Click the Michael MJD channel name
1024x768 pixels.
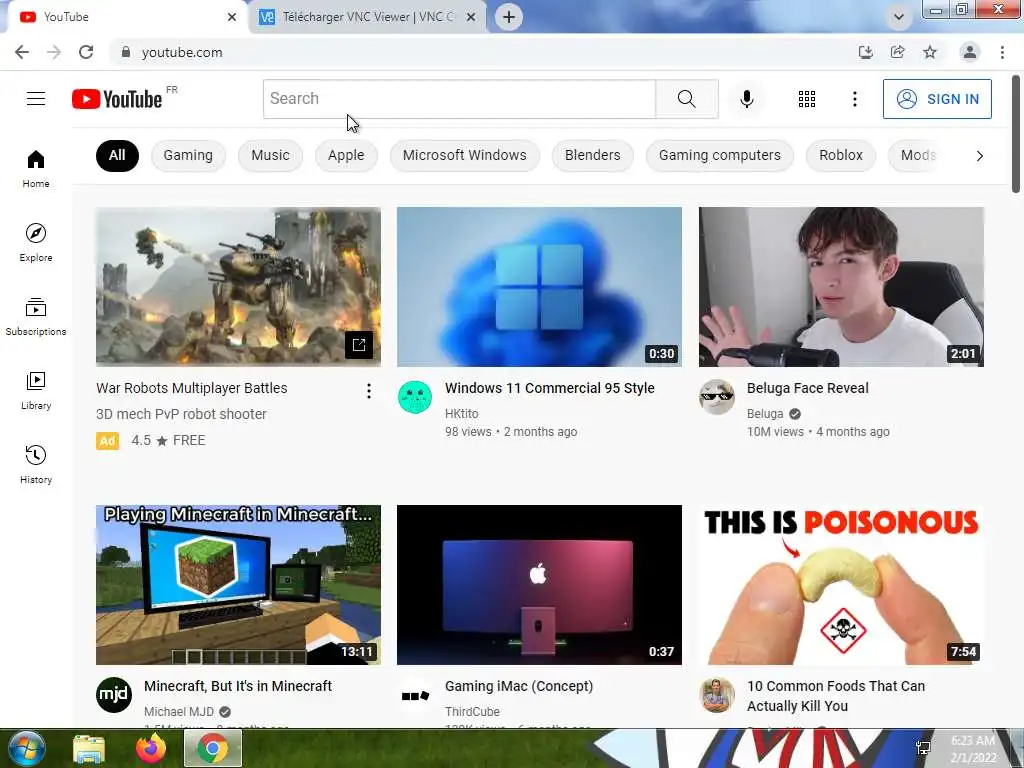tap(179, 711)
